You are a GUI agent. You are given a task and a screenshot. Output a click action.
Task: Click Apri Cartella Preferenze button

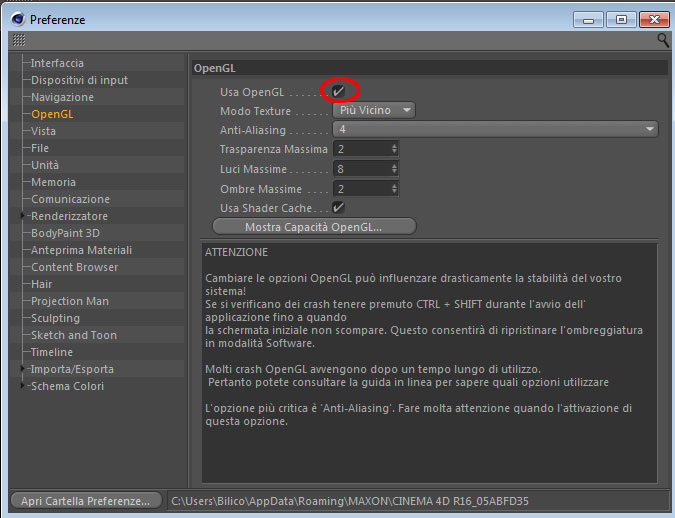point(86,501)
